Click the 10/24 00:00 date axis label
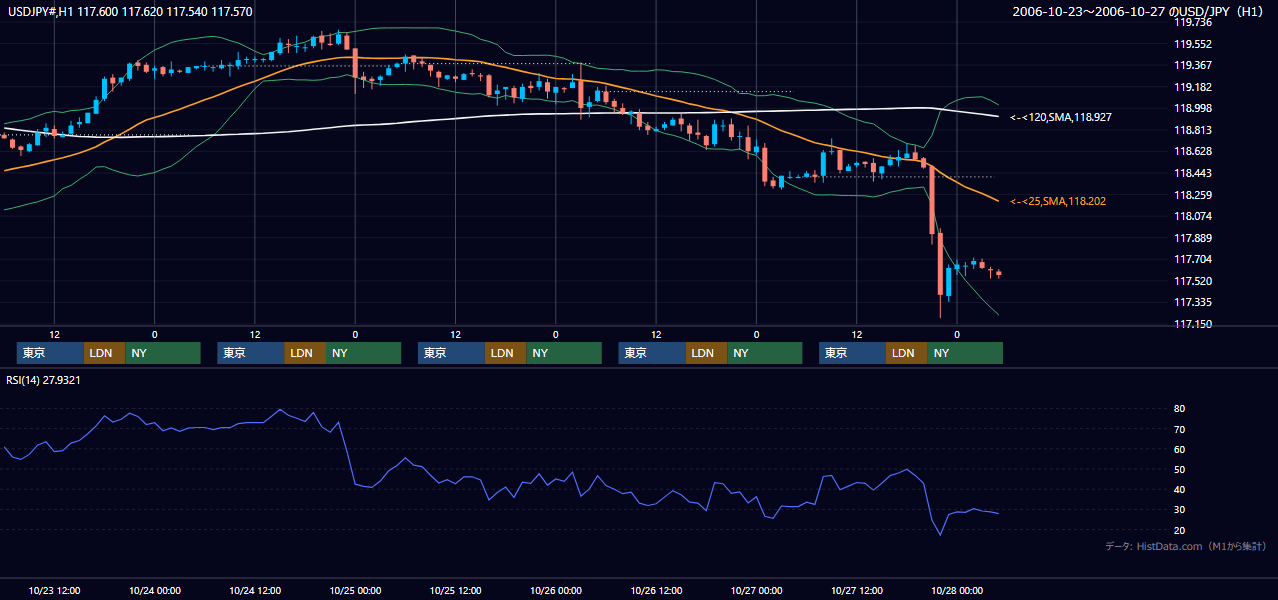 tap(155, 590)
